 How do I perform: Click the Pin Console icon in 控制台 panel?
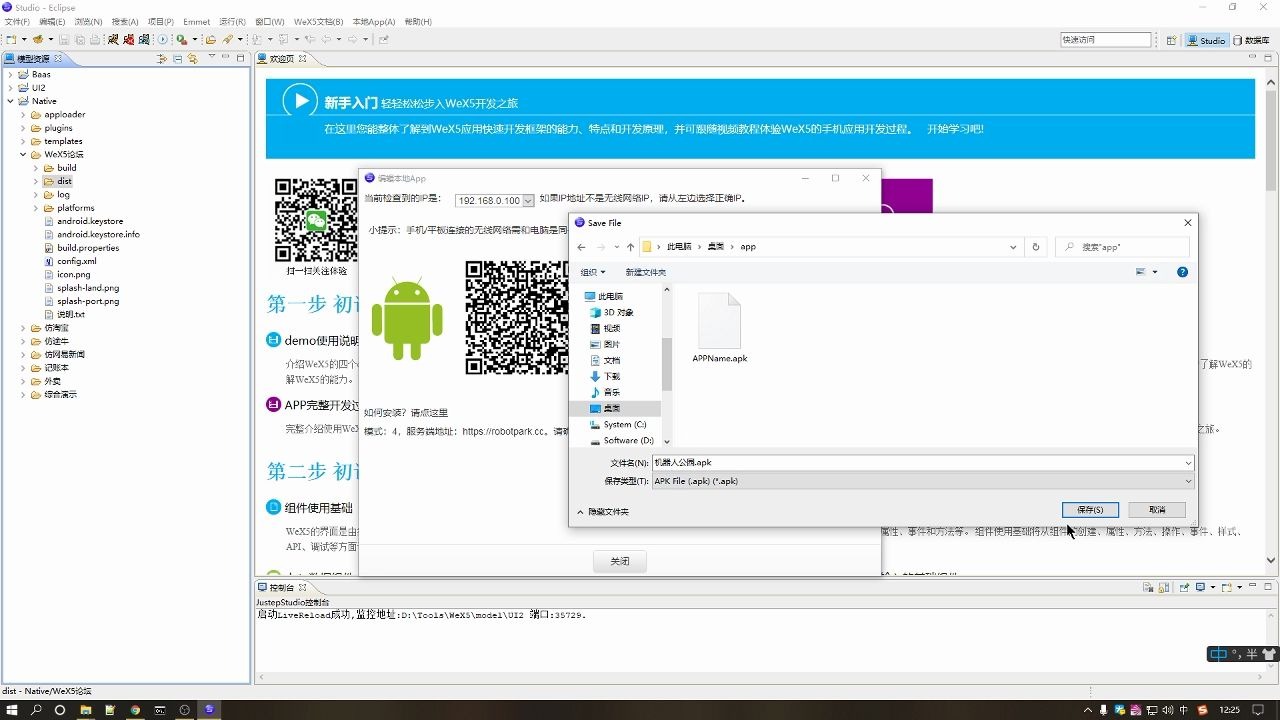click(1184, 587)
